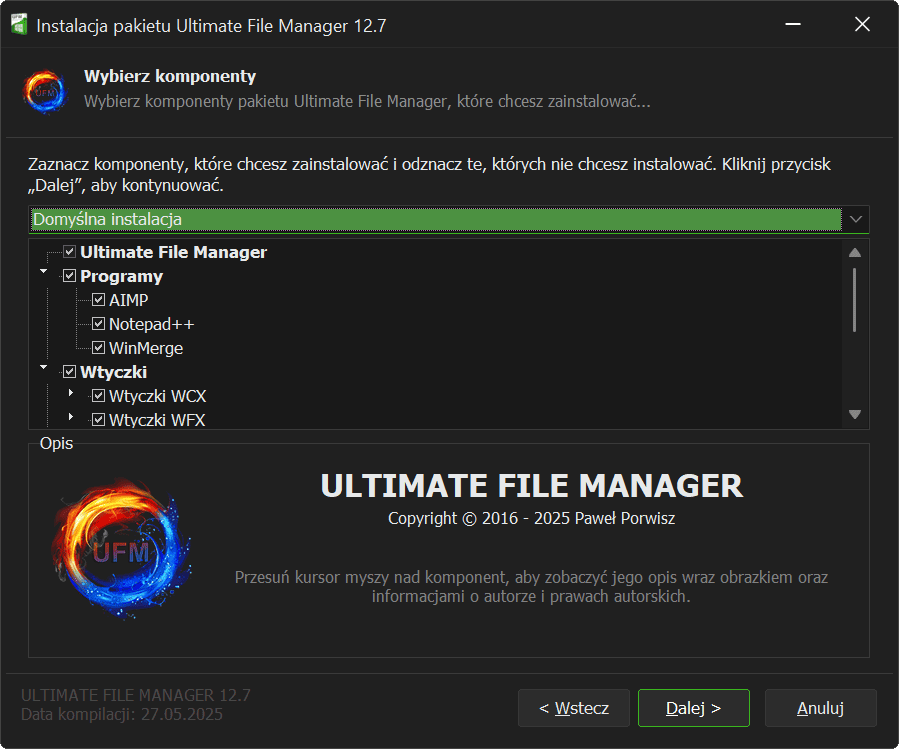Expand the Wtyczki WCX node

pos(71,393)
